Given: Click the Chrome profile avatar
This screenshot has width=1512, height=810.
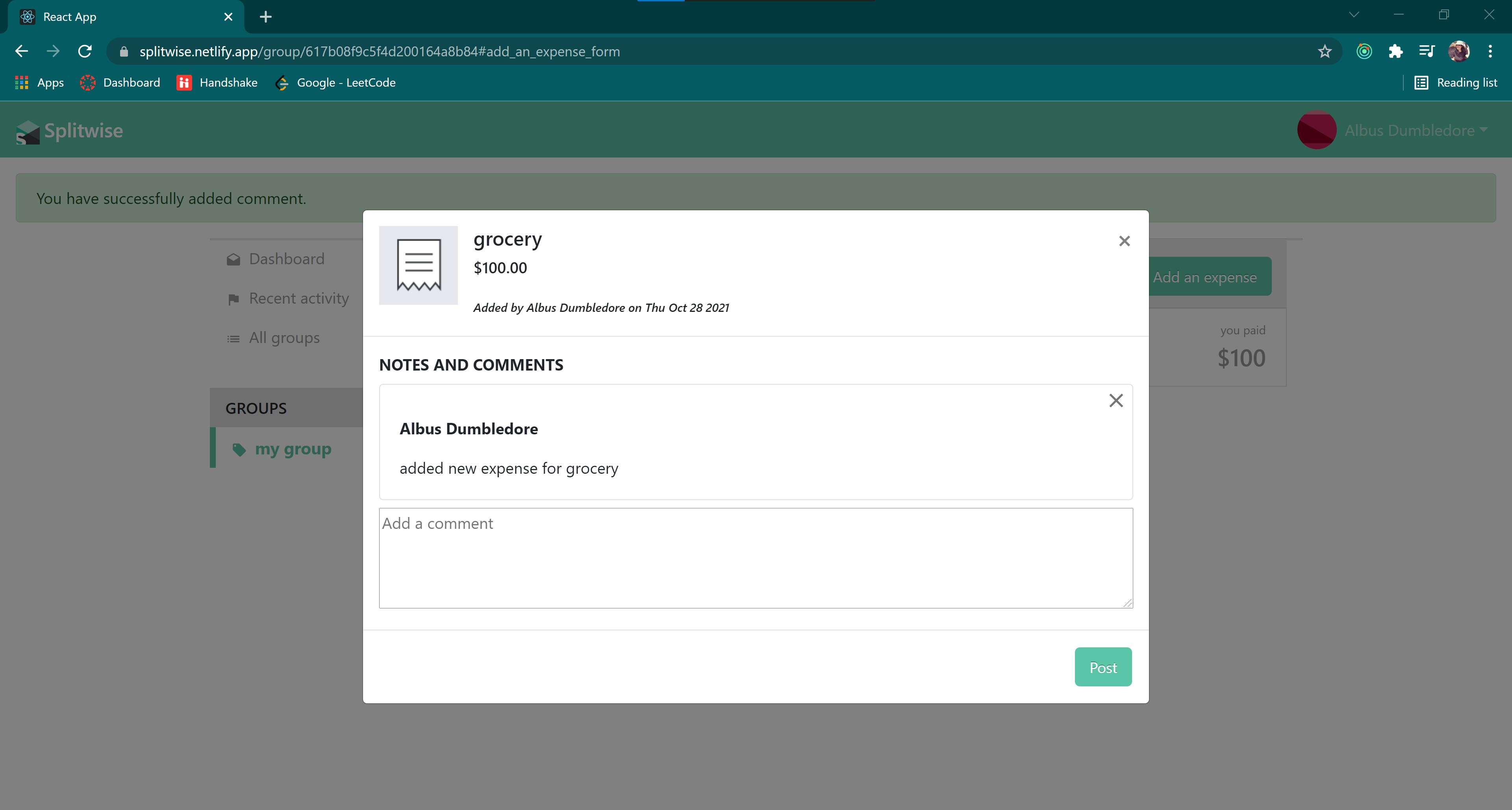Looking at the screenshot, I should click(x=1458, y=52).
